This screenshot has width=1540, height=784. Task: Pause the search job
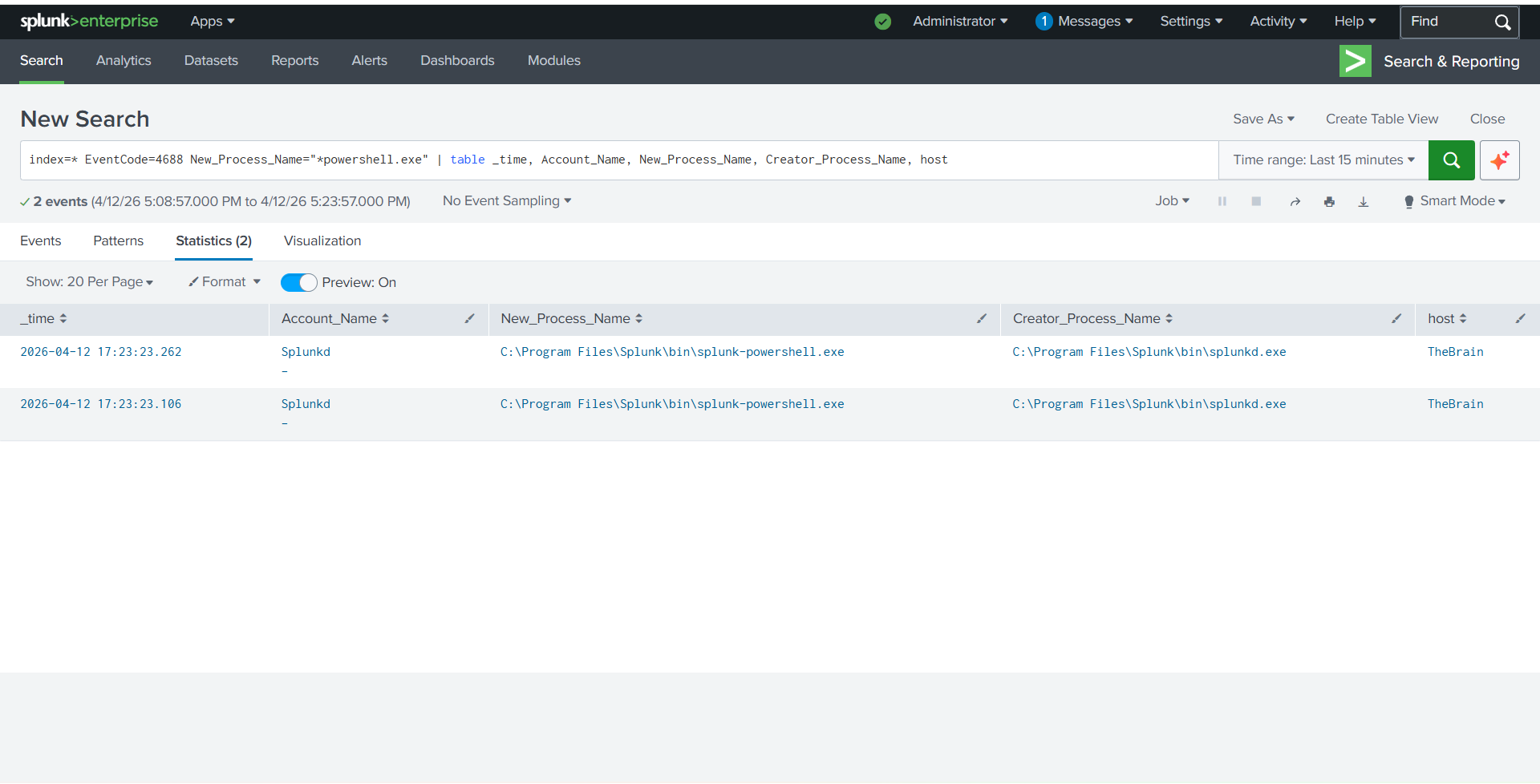point(1222,201)
